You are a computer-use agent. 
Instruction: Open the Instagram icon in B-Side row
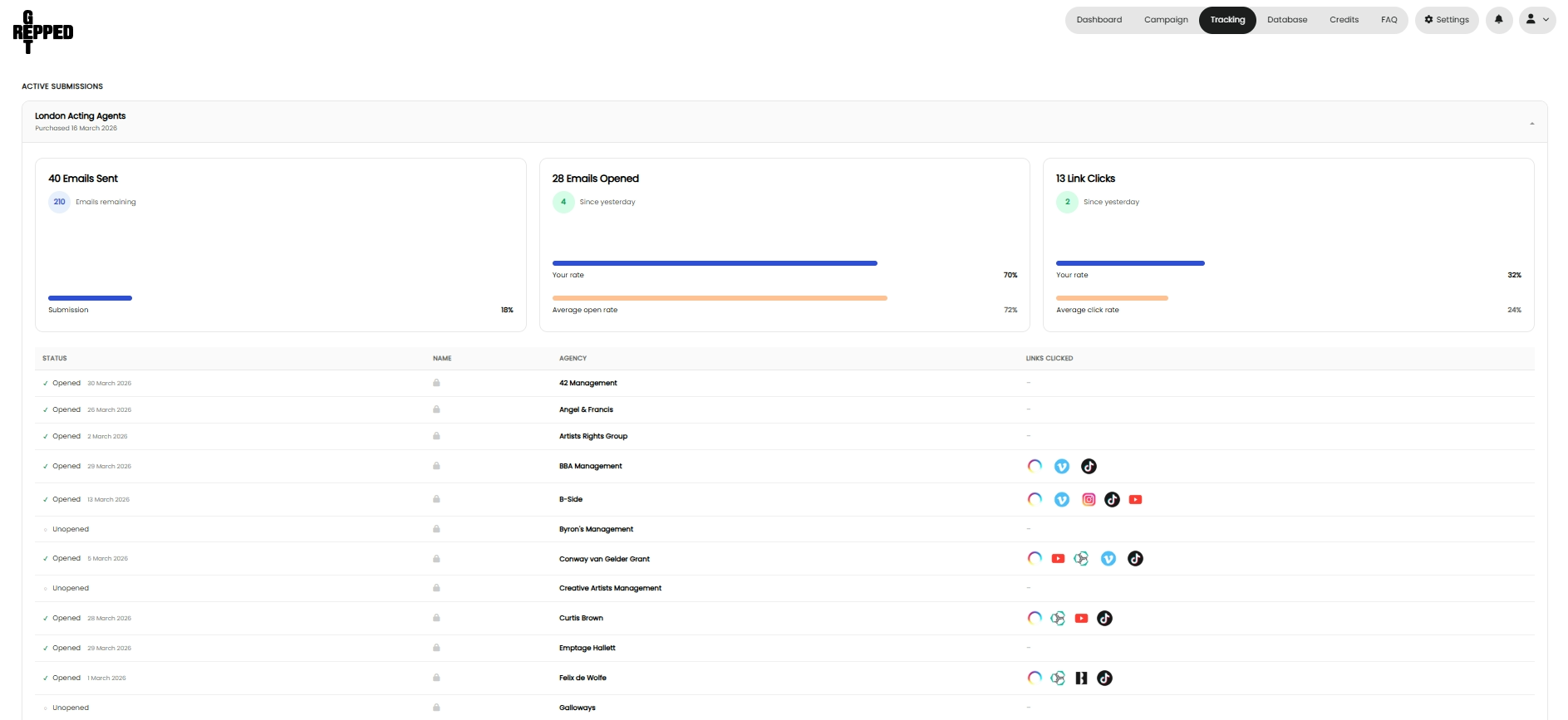[1089, 499]
